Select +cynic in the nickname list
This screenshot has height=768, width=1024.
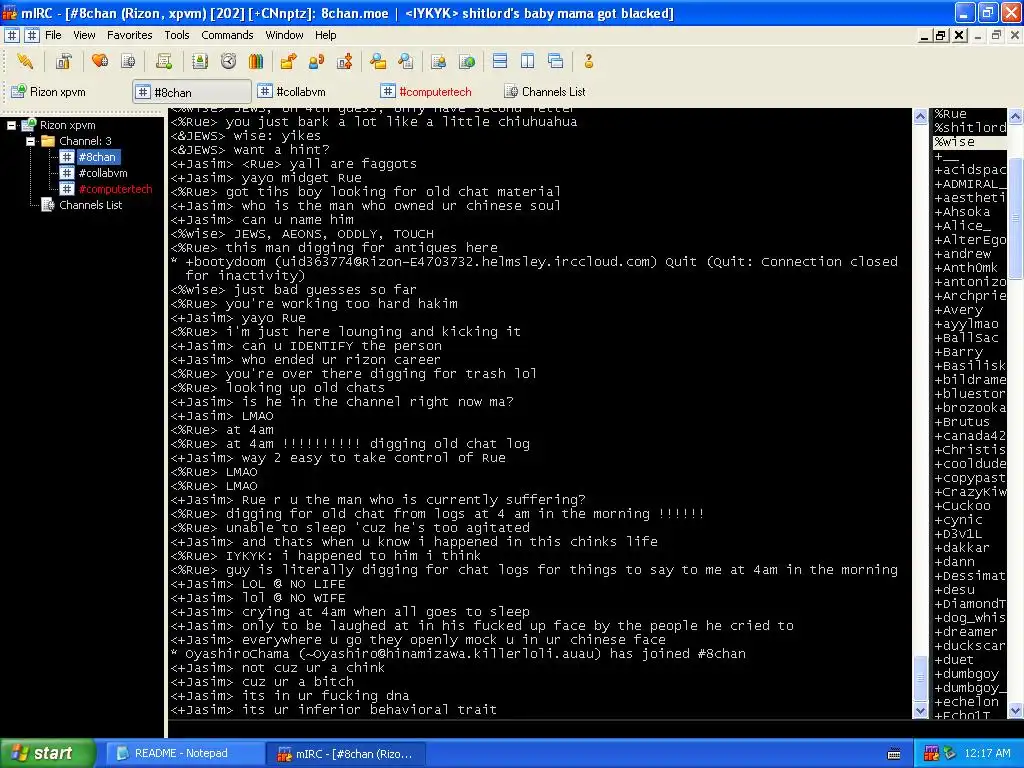969,520
